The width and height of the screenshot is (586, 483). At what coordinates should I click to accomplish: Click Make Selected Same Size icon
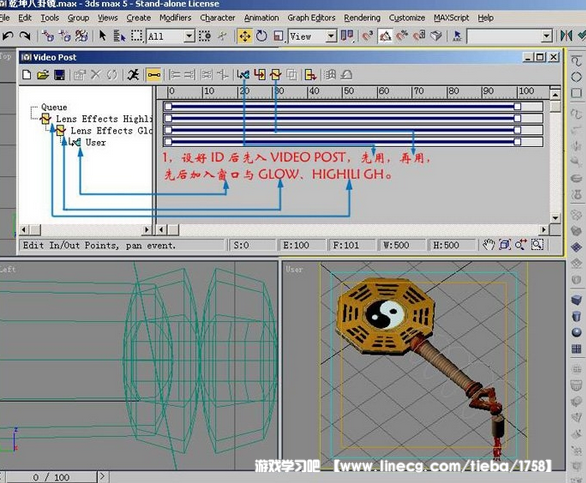point(207,75)
